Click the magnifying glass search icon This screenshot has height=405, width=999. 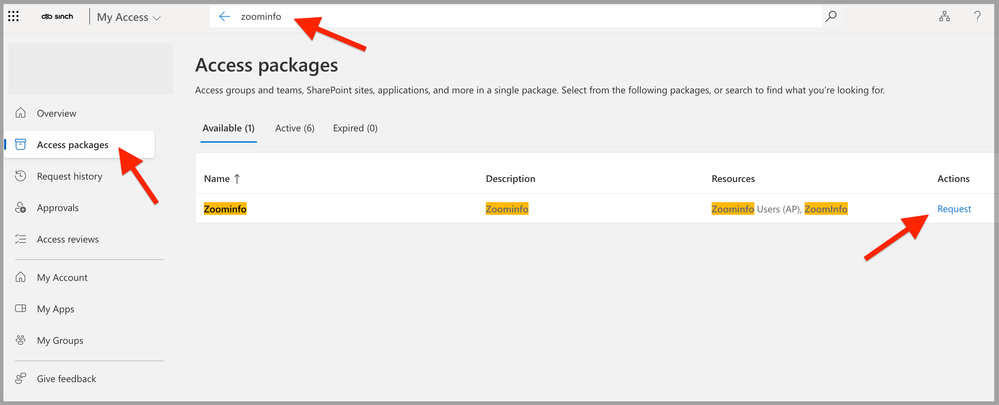tap(831, 17)
